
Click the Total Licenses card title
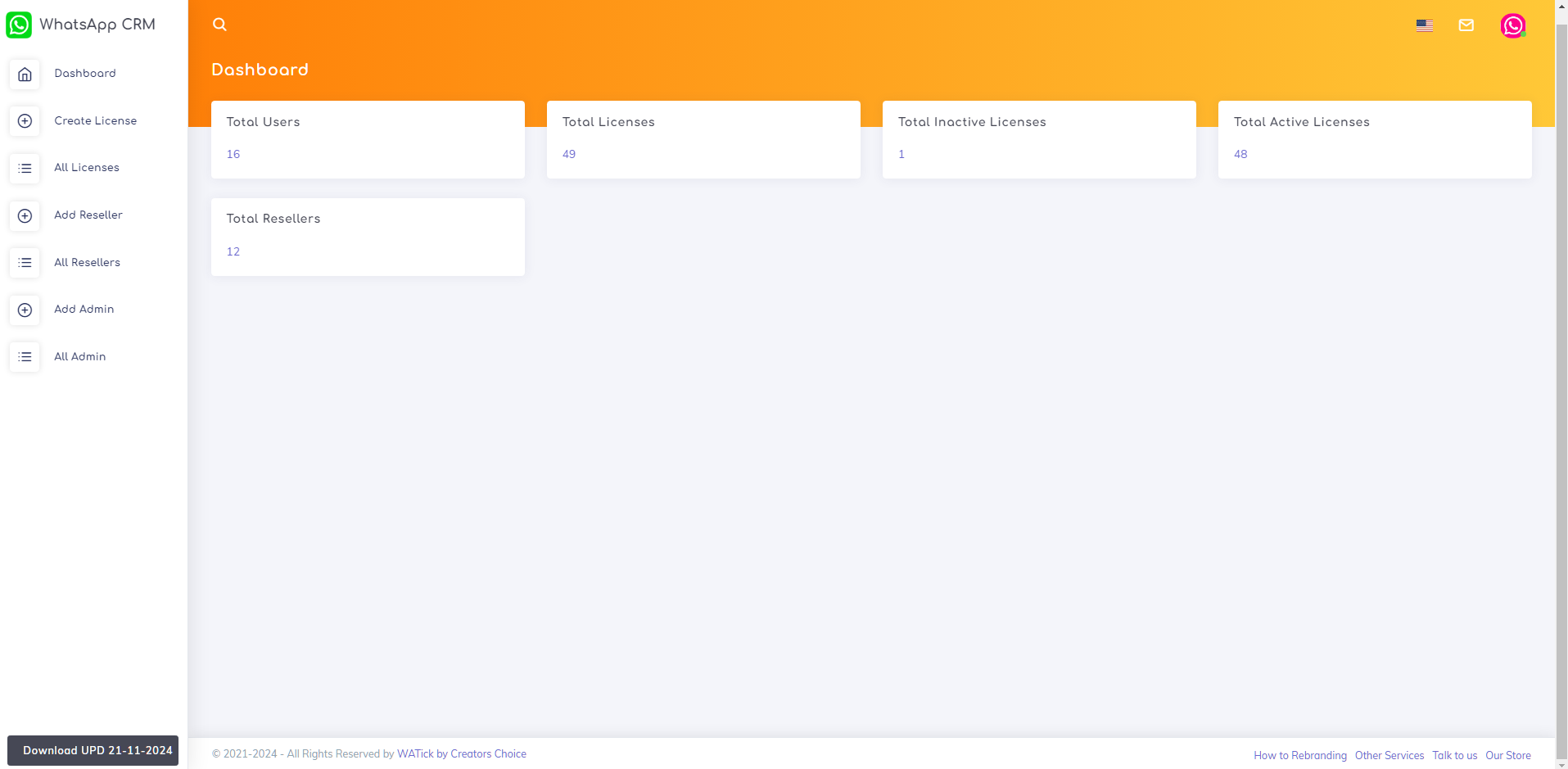[608, 121]
